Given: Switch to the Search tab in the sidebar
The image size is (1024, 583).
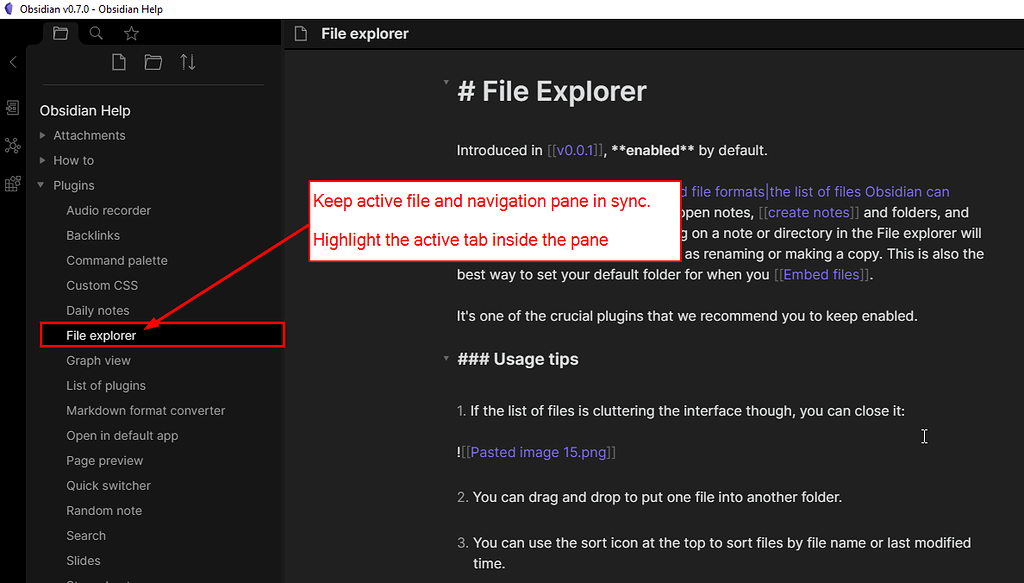Looking at the screenshot, I should [95, 33].
